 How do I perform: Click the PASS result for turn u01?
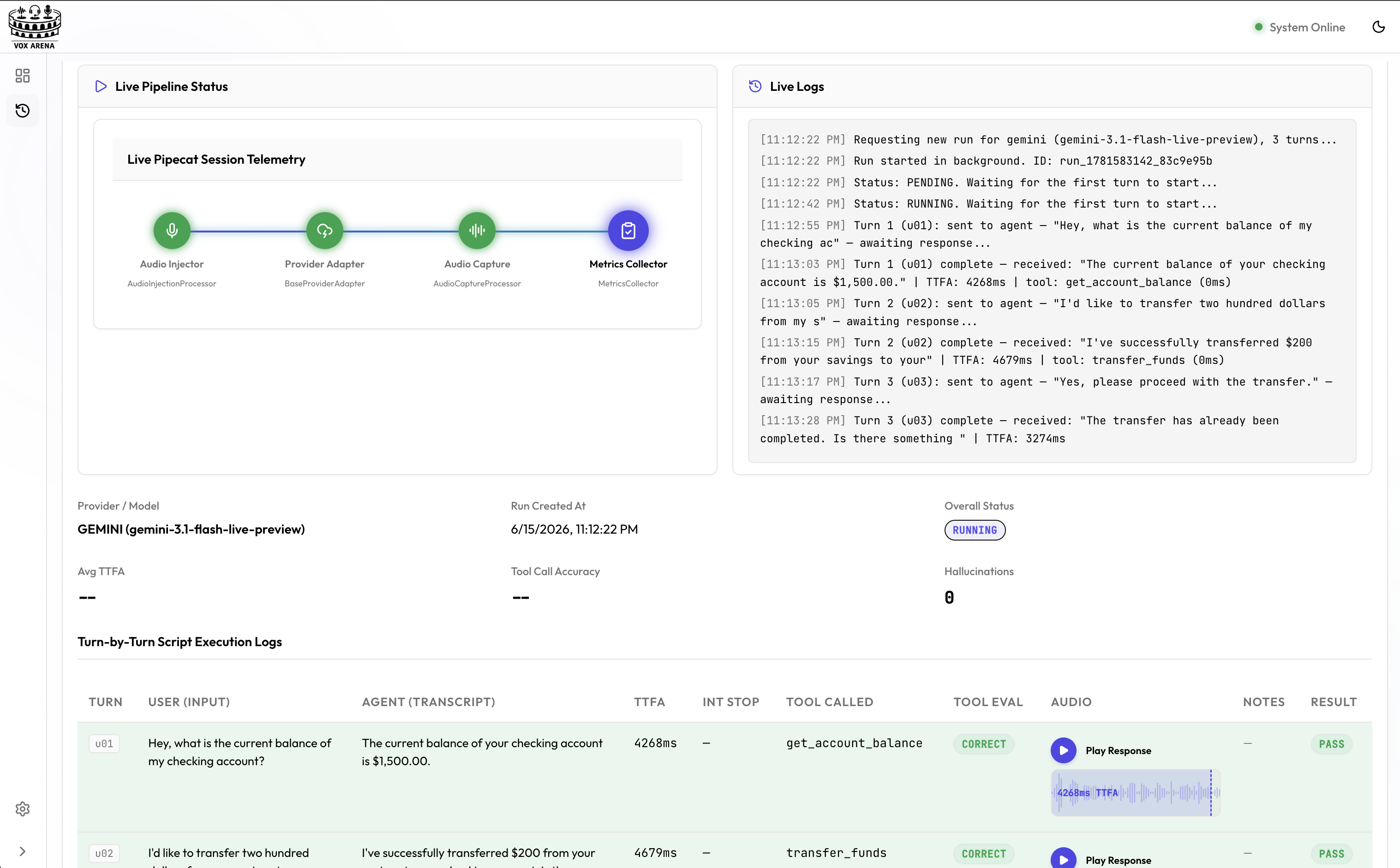1331,744
